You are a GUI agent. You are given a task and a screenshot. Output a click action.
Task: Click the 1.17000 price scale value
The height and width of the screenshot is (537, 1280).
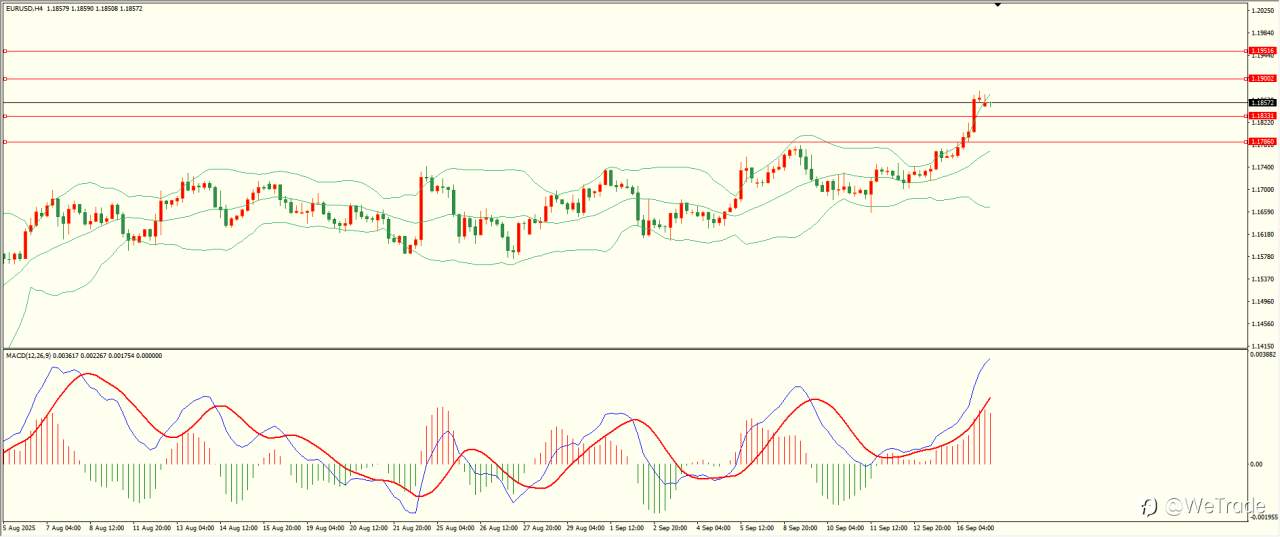click(x=1263, y=189)
